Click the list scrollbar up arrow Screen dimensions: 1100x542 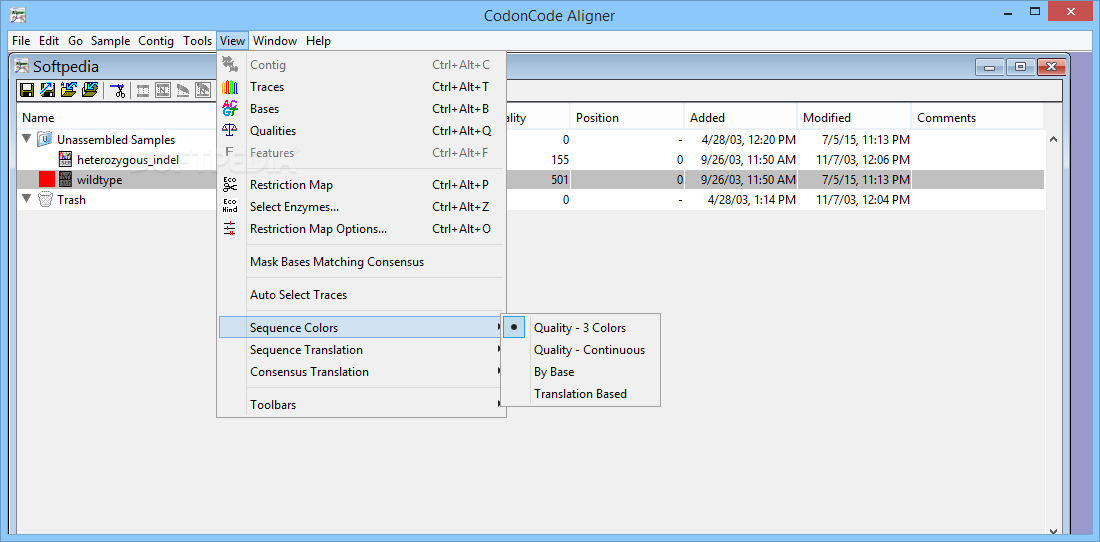tap(1052, 140)
